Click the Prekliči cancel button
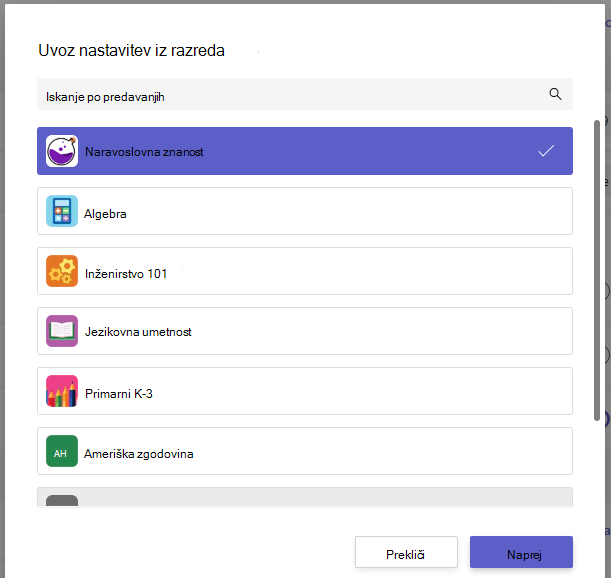The width and height of the screenshot is (611, 578). point(406,552)
